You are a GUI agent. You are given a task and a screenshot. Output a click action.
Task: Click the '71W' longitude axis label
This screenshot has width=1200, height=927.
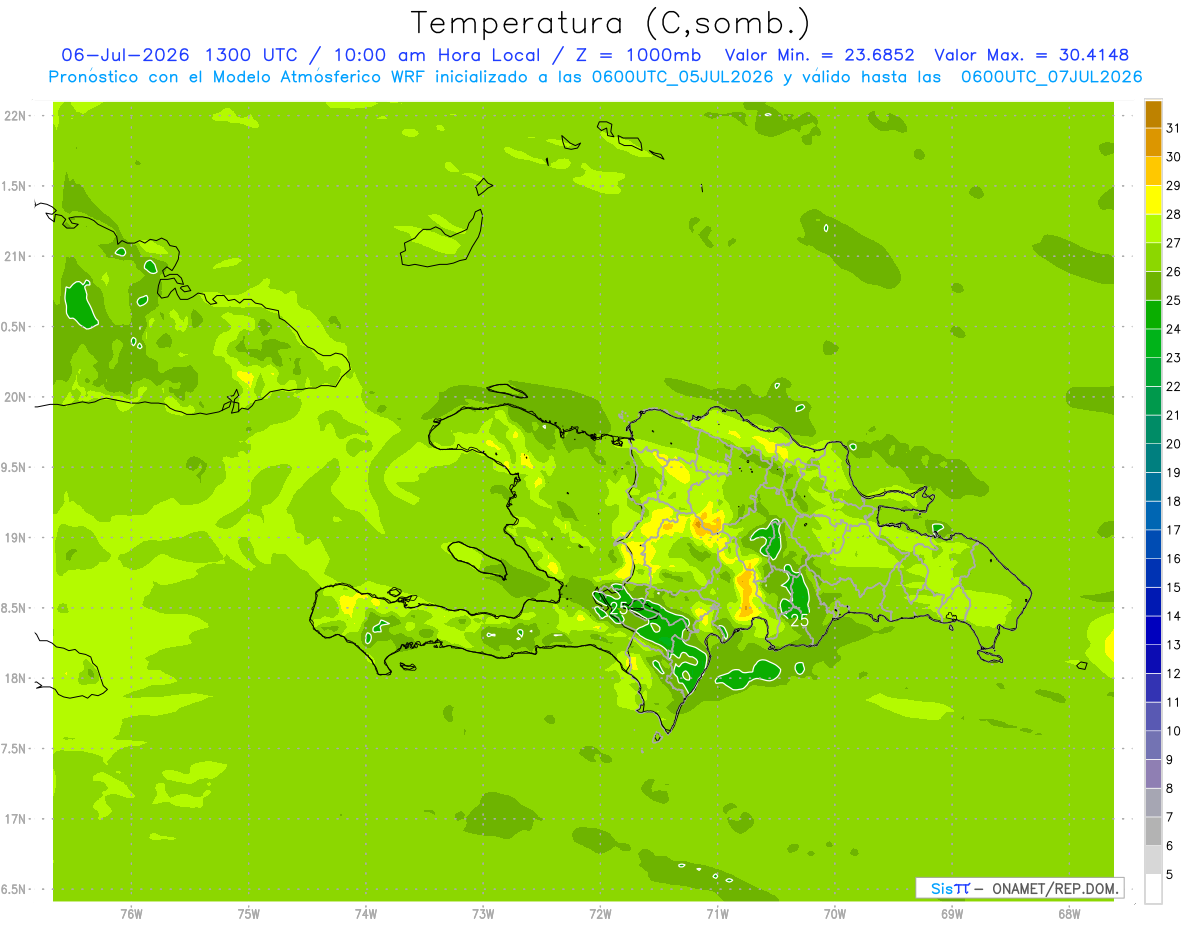coord(717,913)
